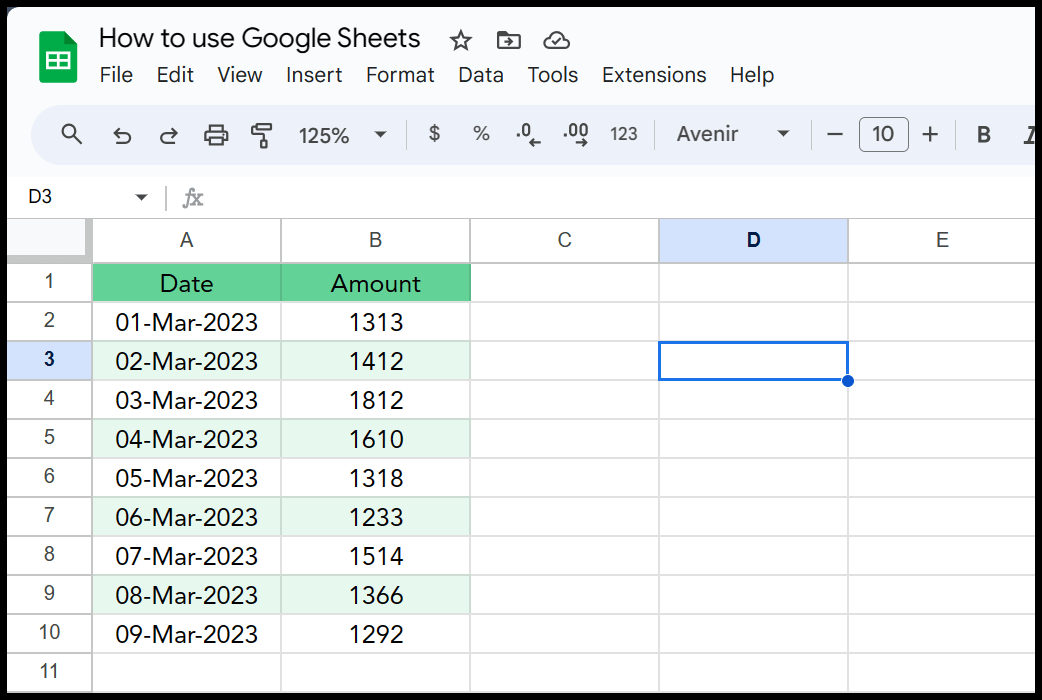Open the Google Sheets home icon
The height and width of the screenshot is (700, 1042).
coord(58,57)
